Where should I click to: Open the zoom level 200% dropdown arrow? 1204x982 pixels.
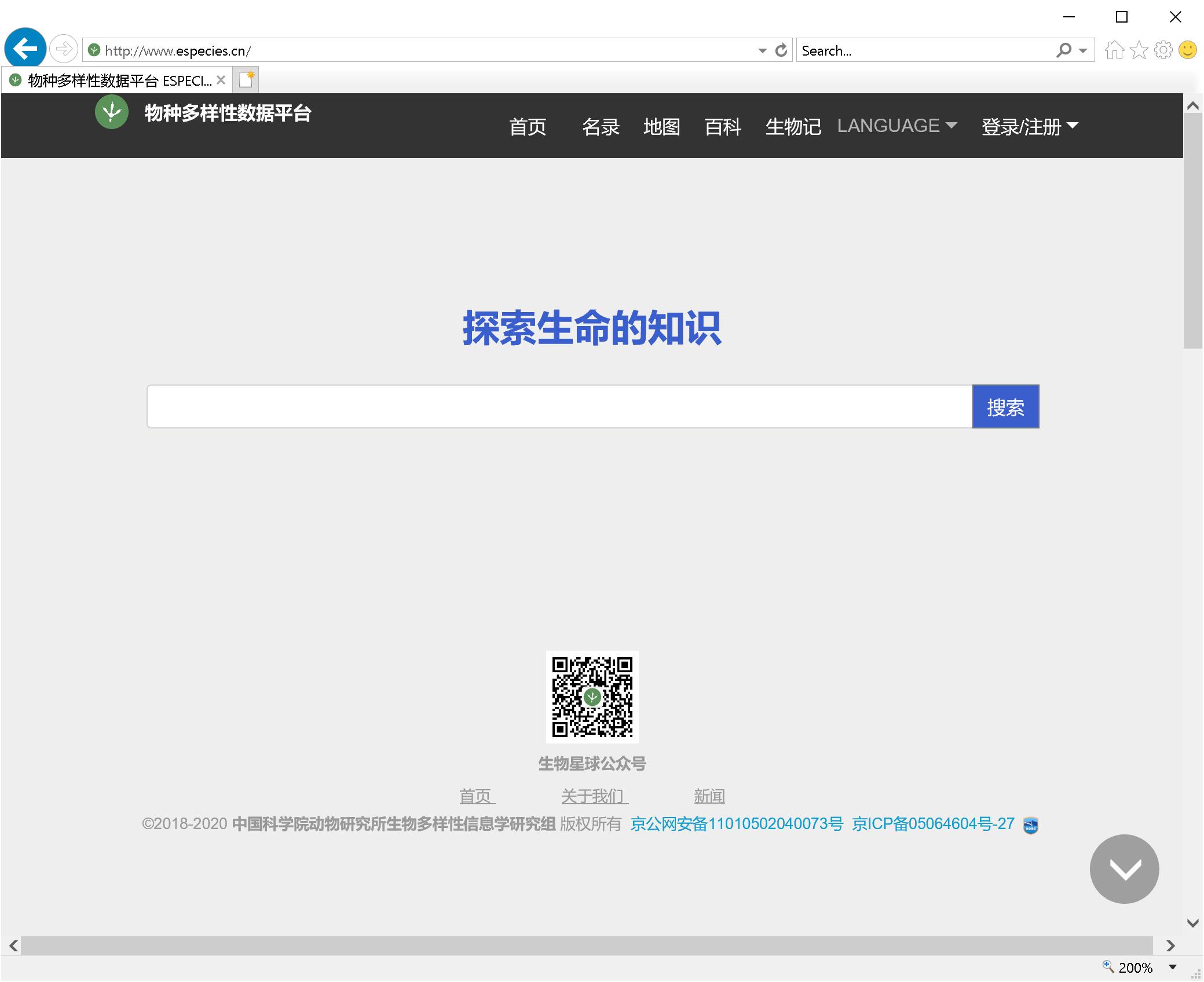[x=1173, y=967]
